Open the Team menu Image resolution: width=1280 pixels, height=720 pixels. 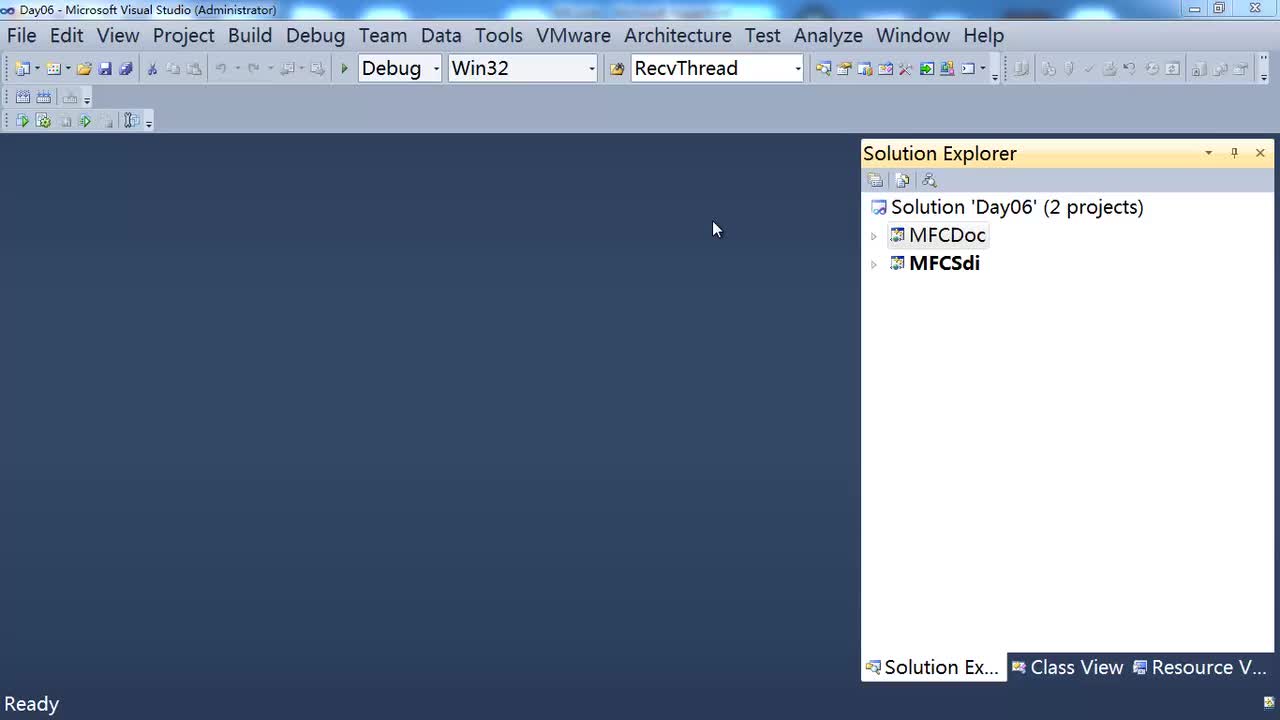[x=383, y=35]
